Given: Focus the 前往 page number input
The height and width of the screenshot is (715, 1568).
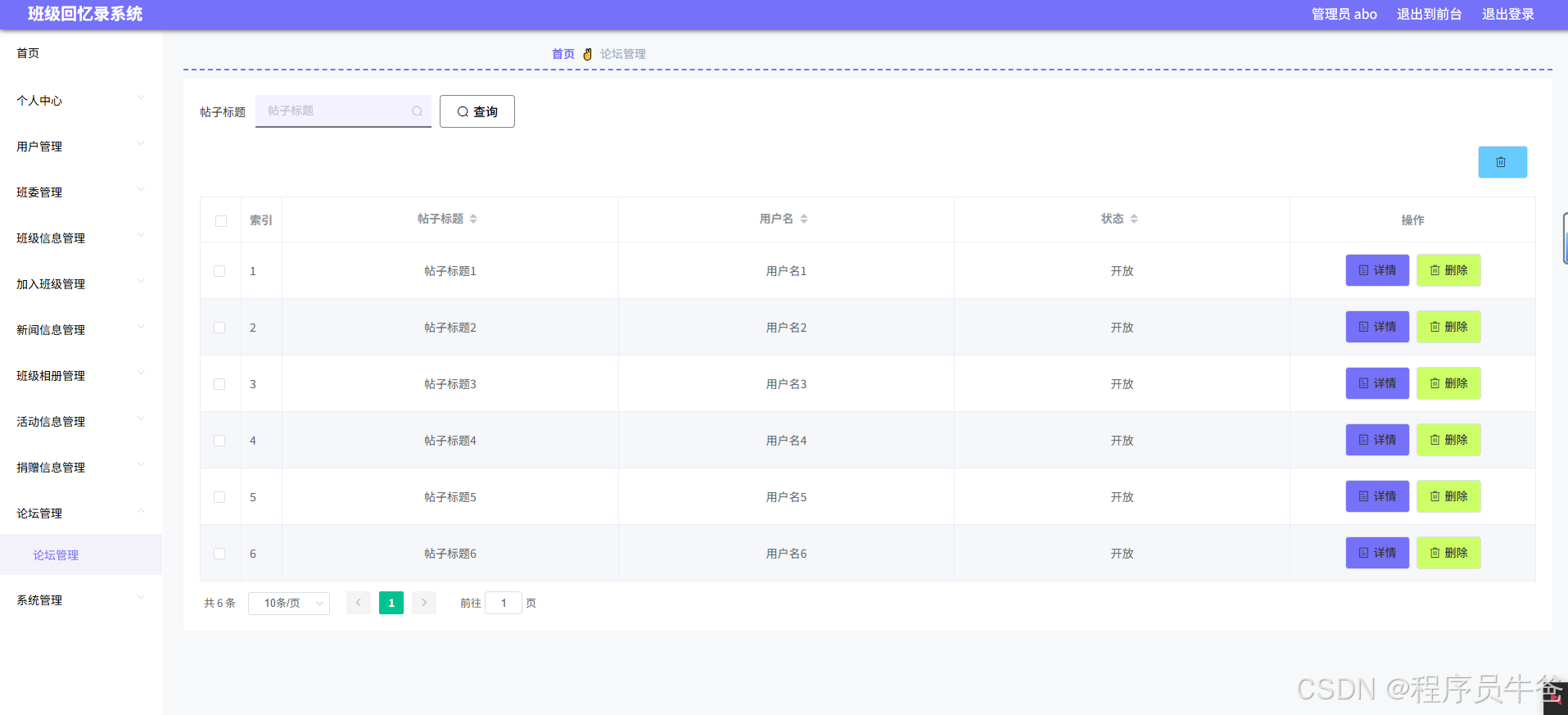Looking at the screenshot, I should point(504,603).
